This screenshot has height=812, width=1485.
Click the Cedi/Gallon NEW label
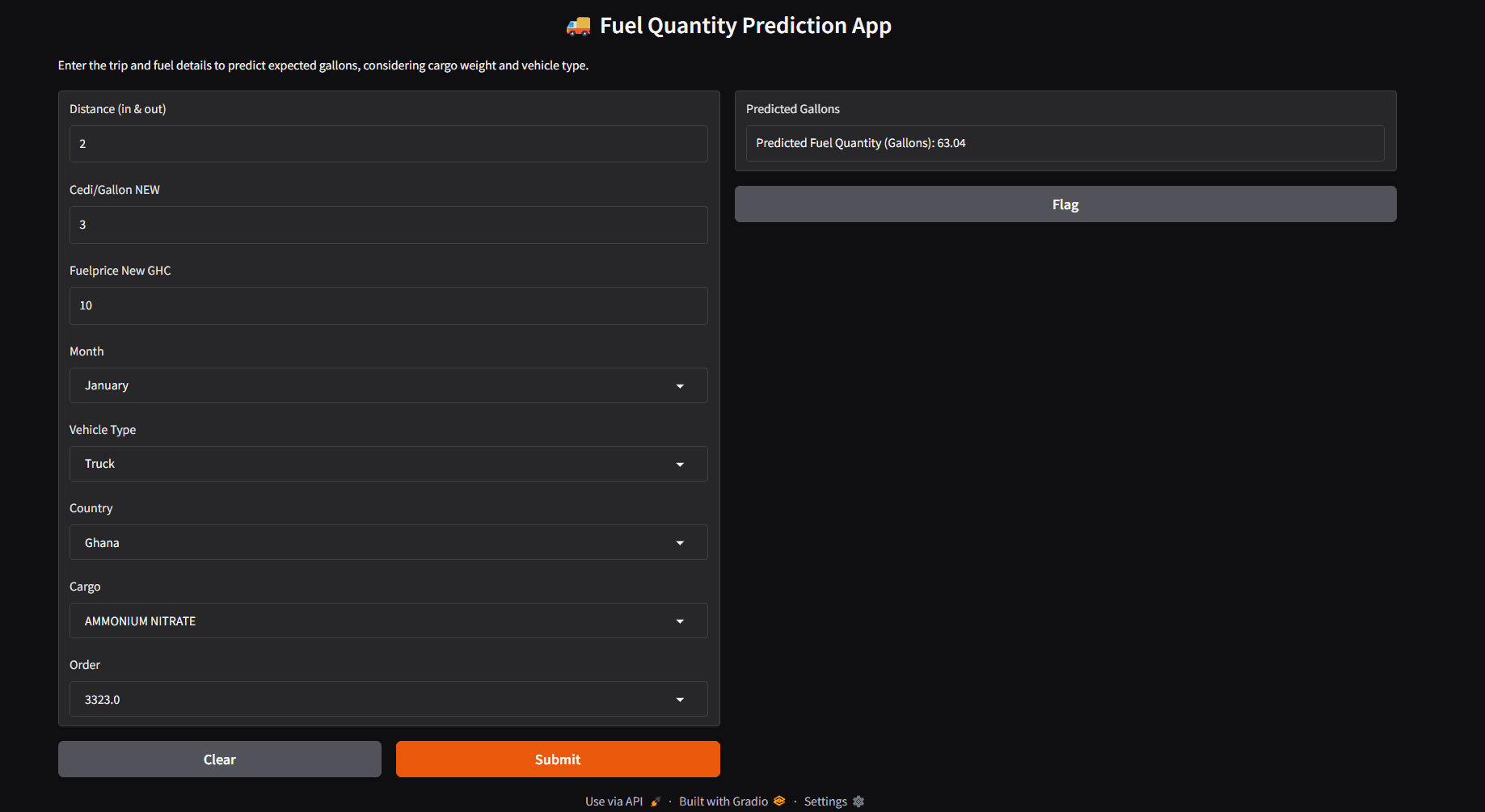pos(115,190)
